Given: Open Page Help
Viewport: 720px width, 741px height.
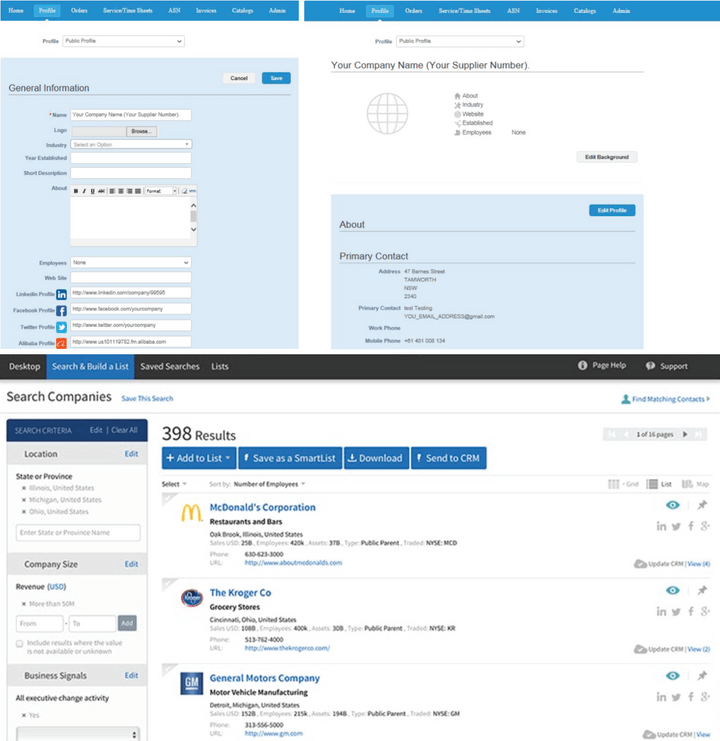Looking at the screenshot, I should (x=602, y=365).
